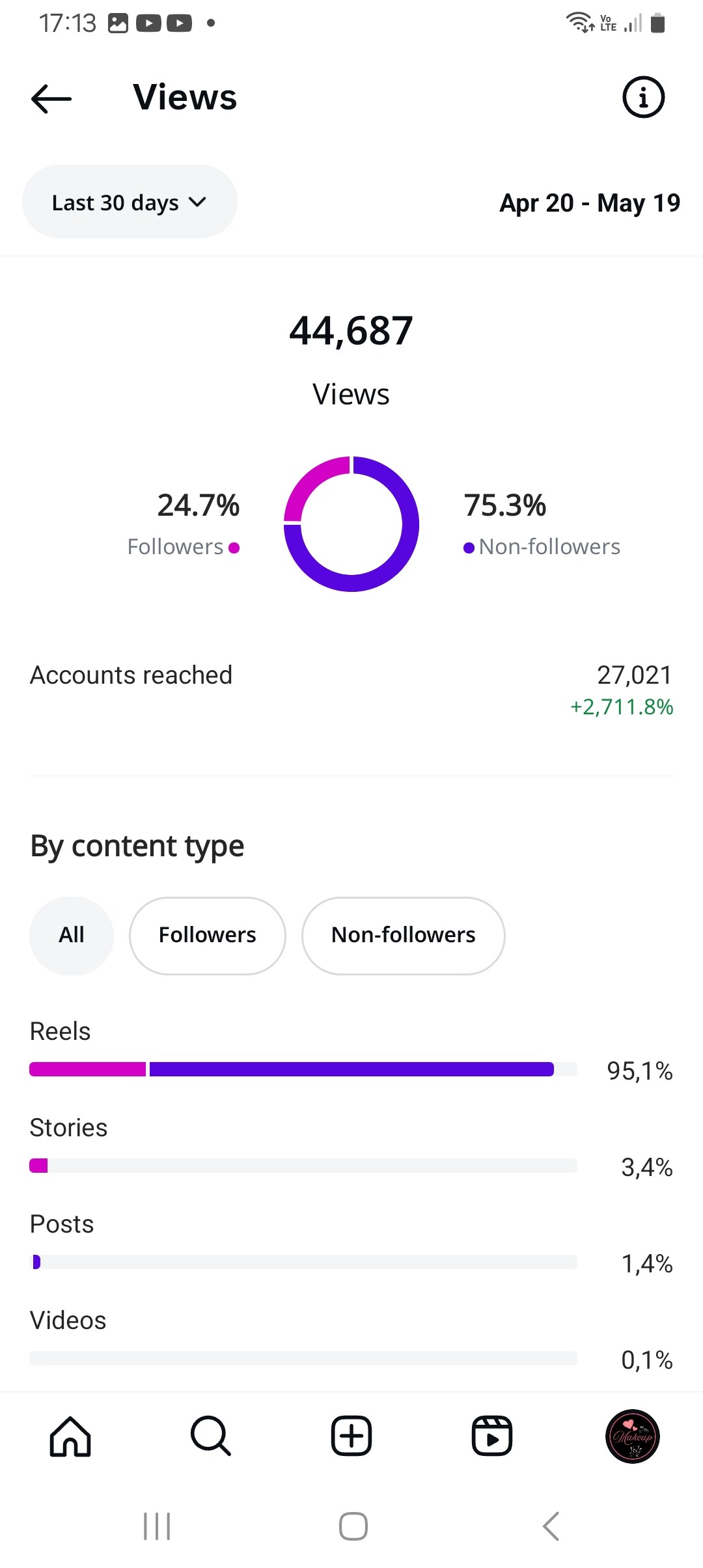Tap the followers donut chart
Image resolution: width=703 pixels, height=1568 pixels.
coord(351,524)
